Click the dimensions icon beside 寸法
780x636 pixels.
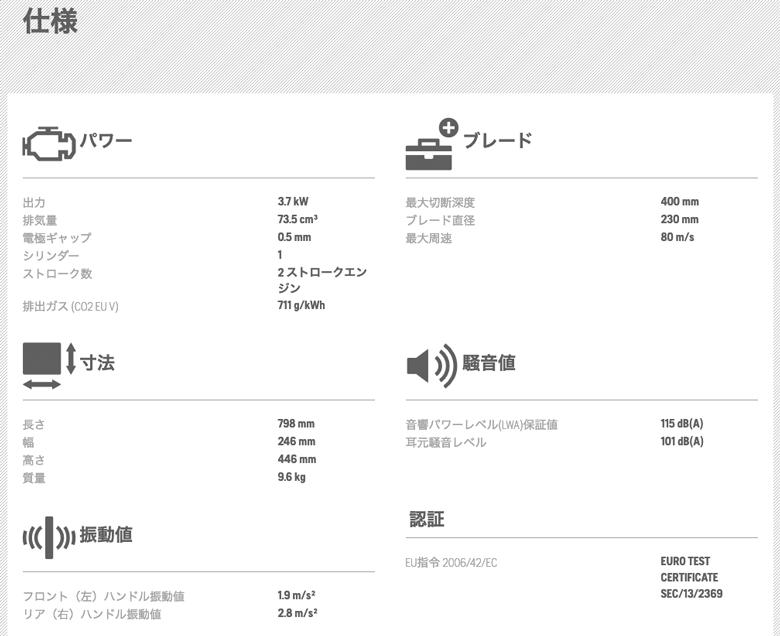click(49, 365)
